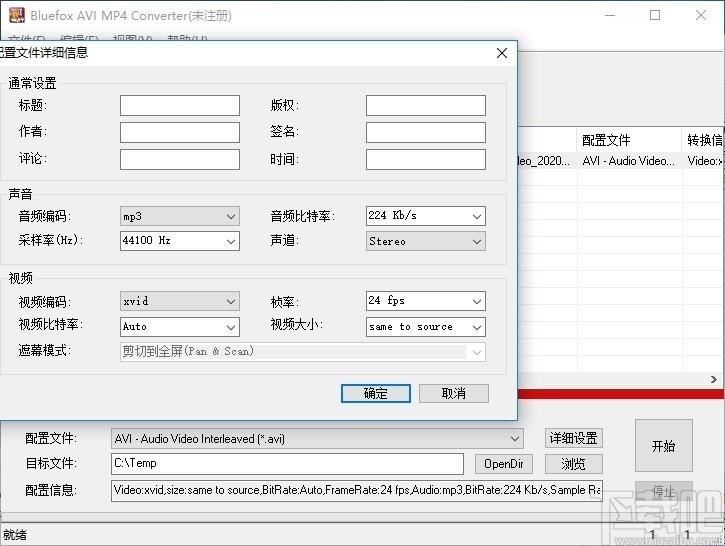Click the 版权 copyright input field

pos(426,105)
